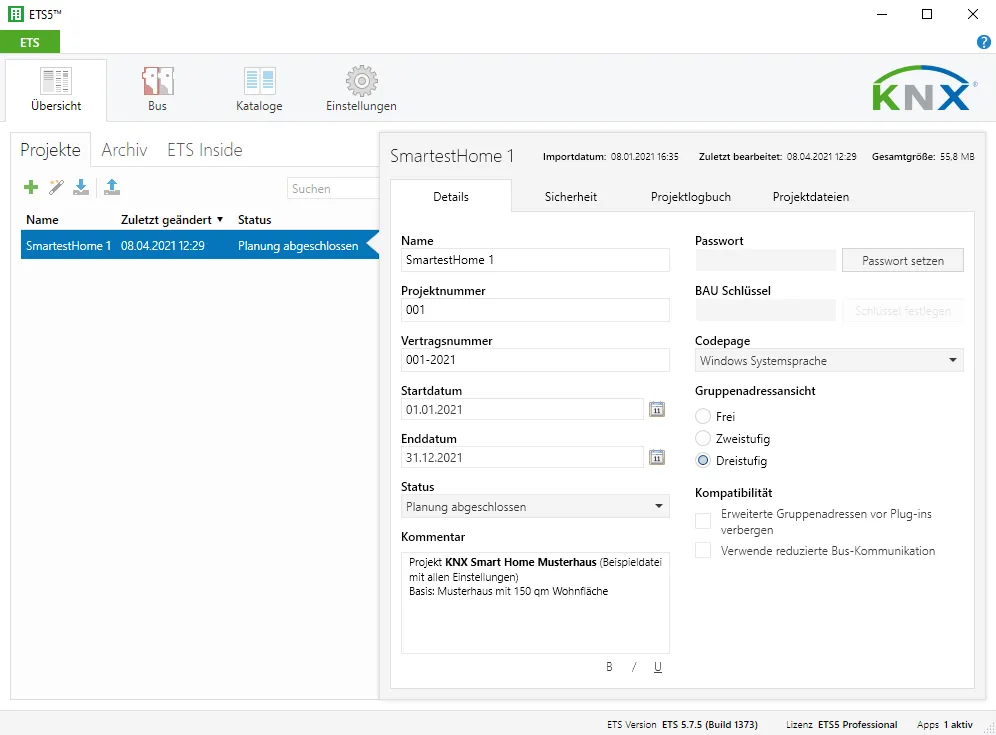Viewport: 996px width, 735px height.
Task: Click the Zuletzt bearbeitet 08.04.2021 12:29 text
Action: coord(777,156)
